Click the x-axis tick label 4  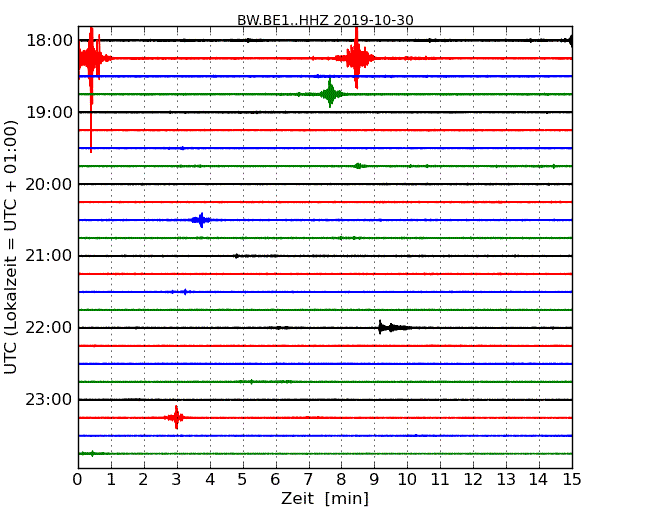(210, 480)
